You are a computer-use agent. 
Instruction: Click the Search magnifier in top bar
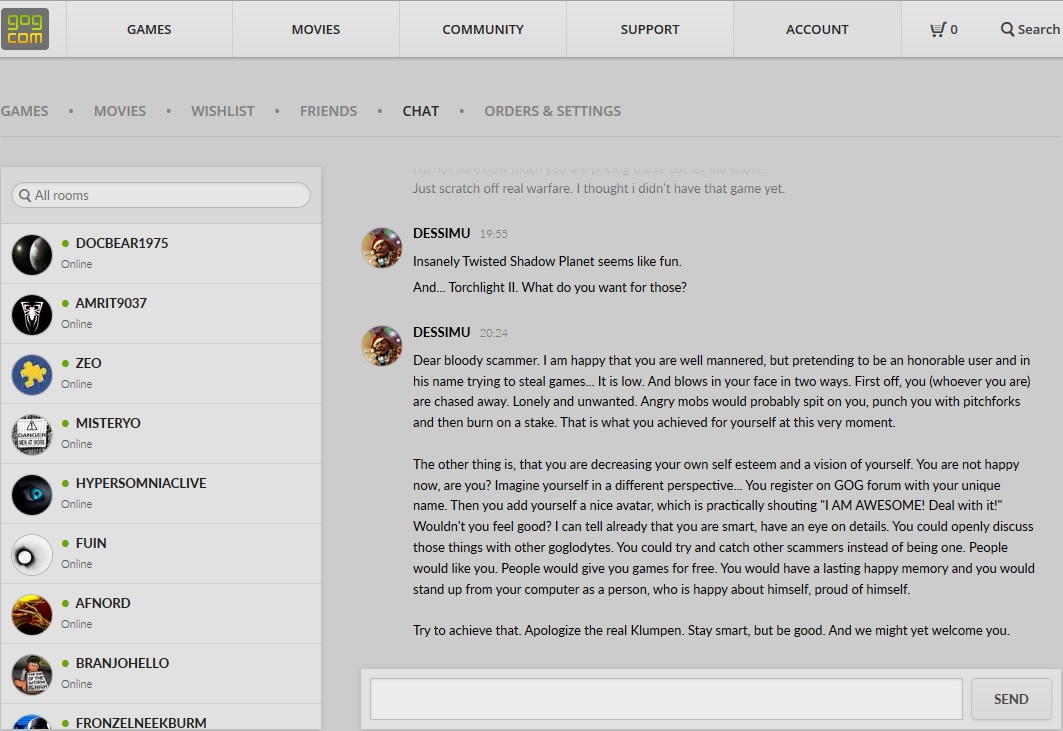tap(1007, 29)
